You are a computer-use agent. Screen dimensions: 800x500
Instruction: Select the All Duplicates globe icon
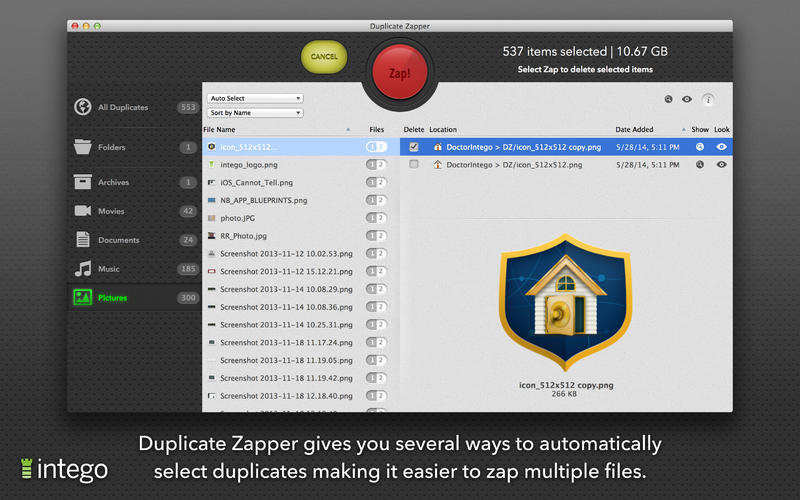click(x=83, y=107)
